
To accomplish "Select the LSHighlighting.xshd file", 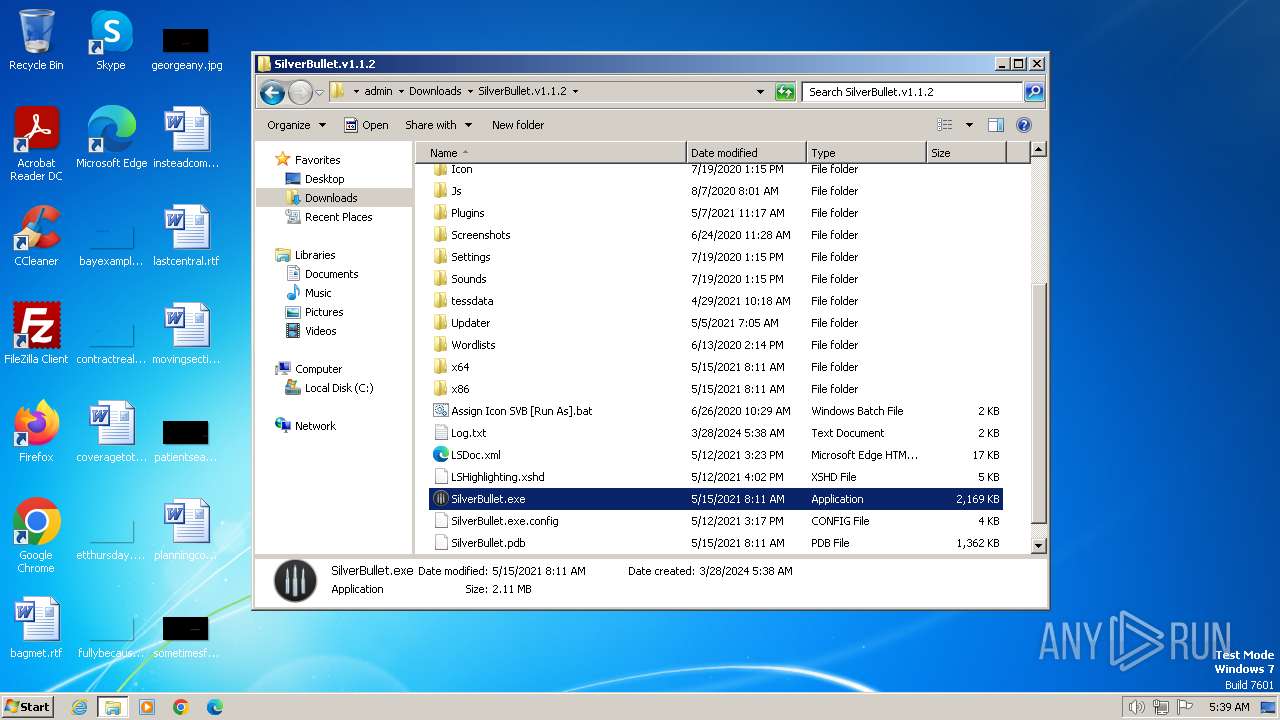I will click(x=716, y=477).
